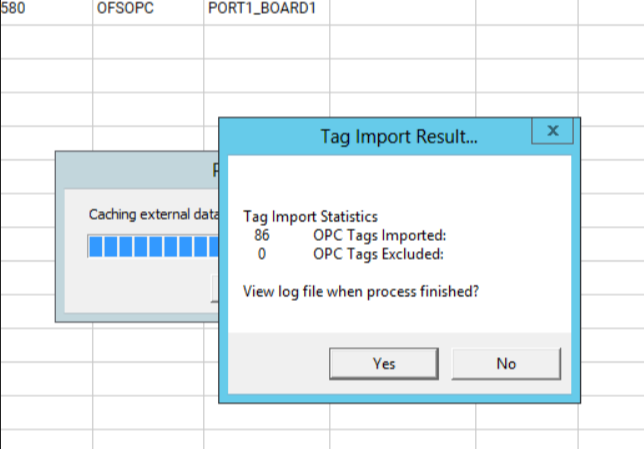Click the caching progress bar

click(x=152, y=246)
